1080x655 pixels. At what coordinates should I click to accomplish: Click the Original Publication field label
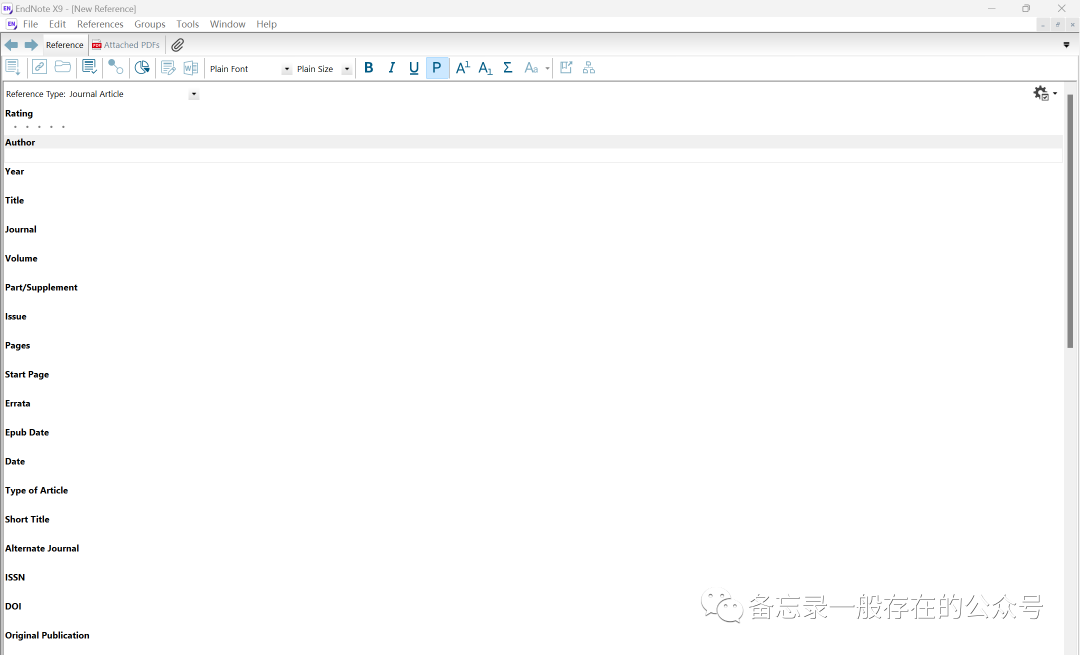[48, 635]
